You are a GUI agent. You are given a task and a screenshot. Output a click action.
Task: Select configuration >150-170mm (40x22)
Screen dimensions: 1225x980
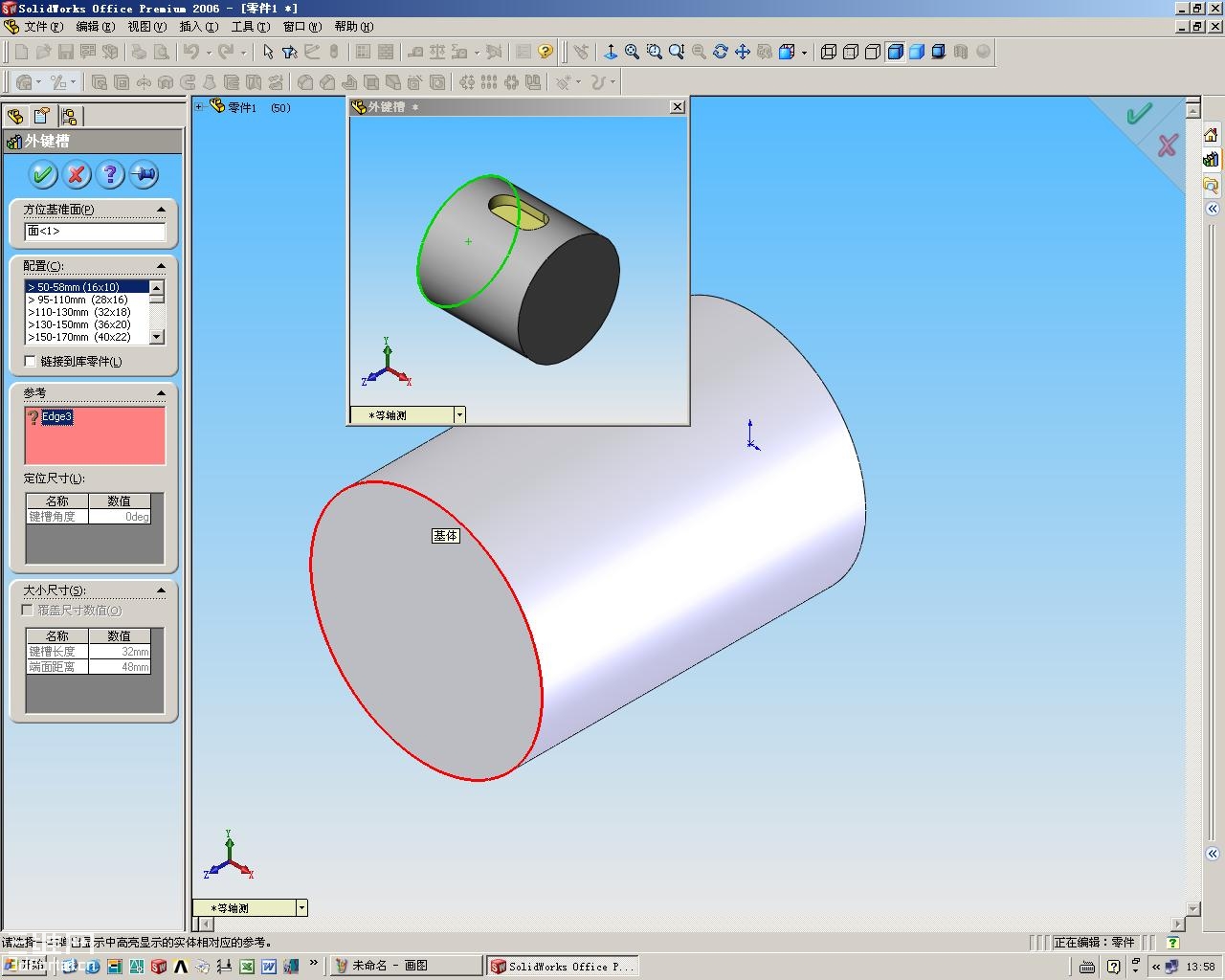point(87,337)
